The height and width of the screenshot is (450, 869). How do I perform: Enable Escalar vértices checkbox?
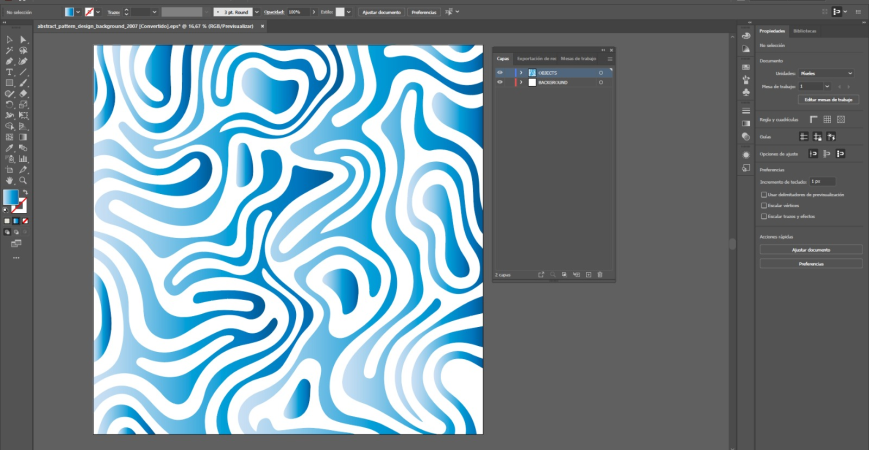[764, 205]
